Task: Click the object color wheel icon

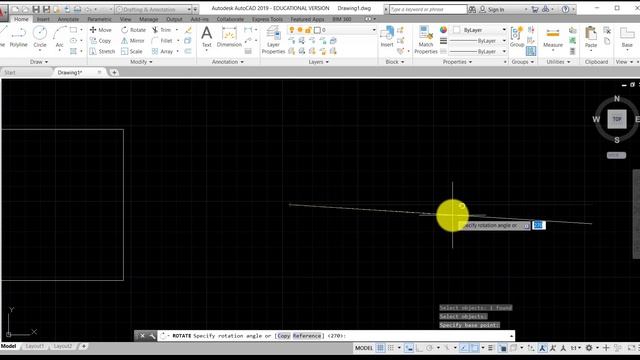Action: pos(443,30)
